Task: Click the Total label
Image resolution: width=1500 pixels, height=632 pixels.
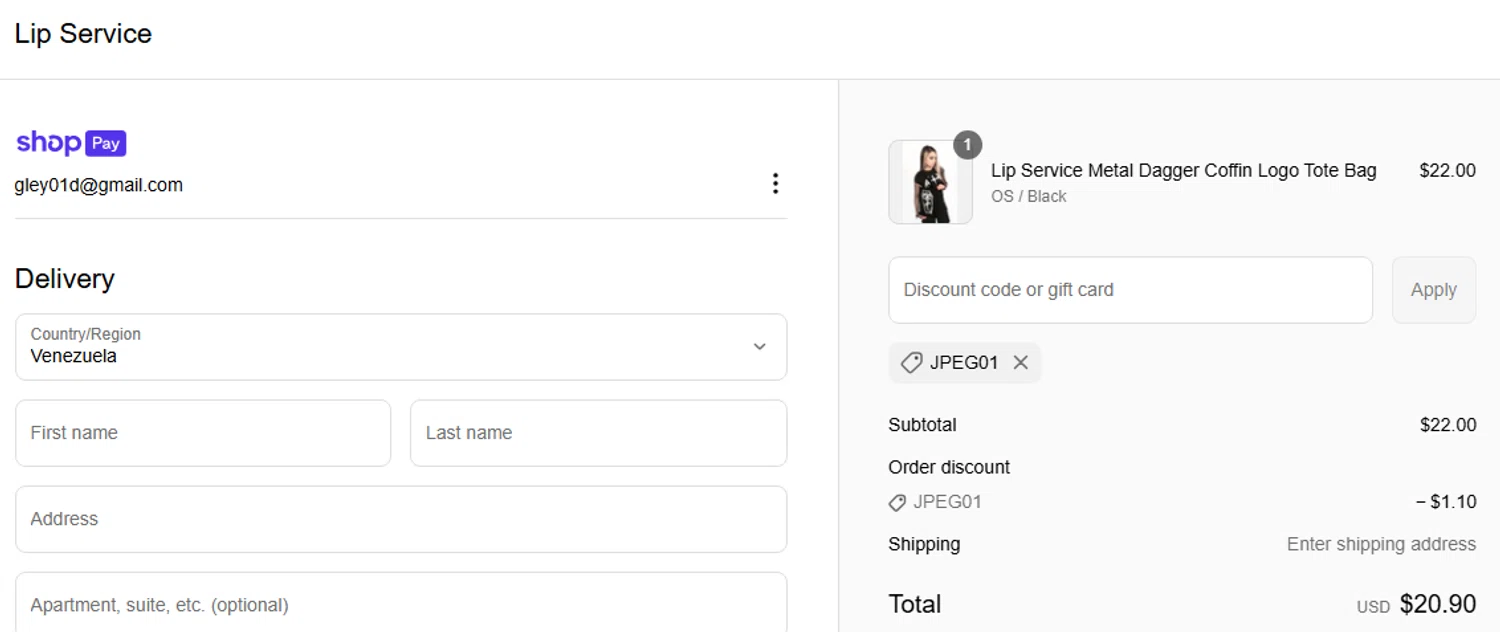Action: click(915, 604)
